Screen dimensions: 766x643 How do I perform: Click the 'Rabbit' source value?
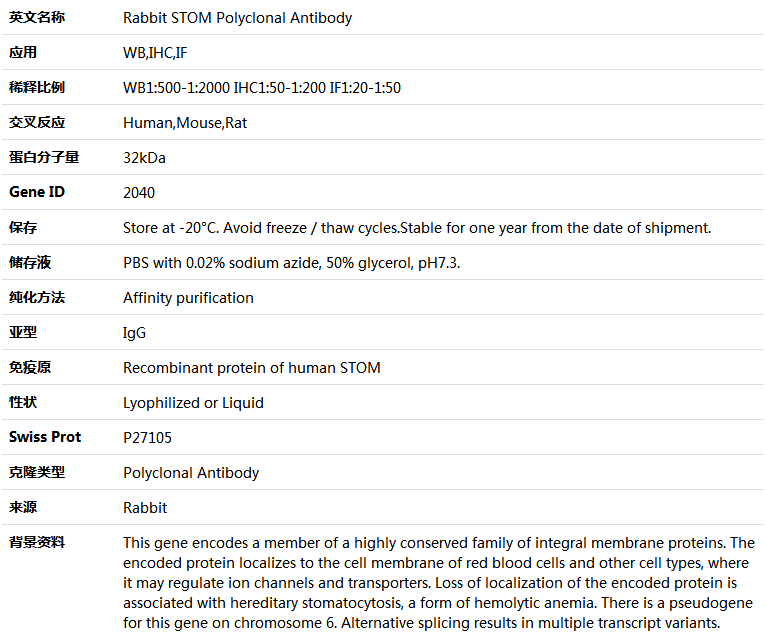(x=145, y=508)
